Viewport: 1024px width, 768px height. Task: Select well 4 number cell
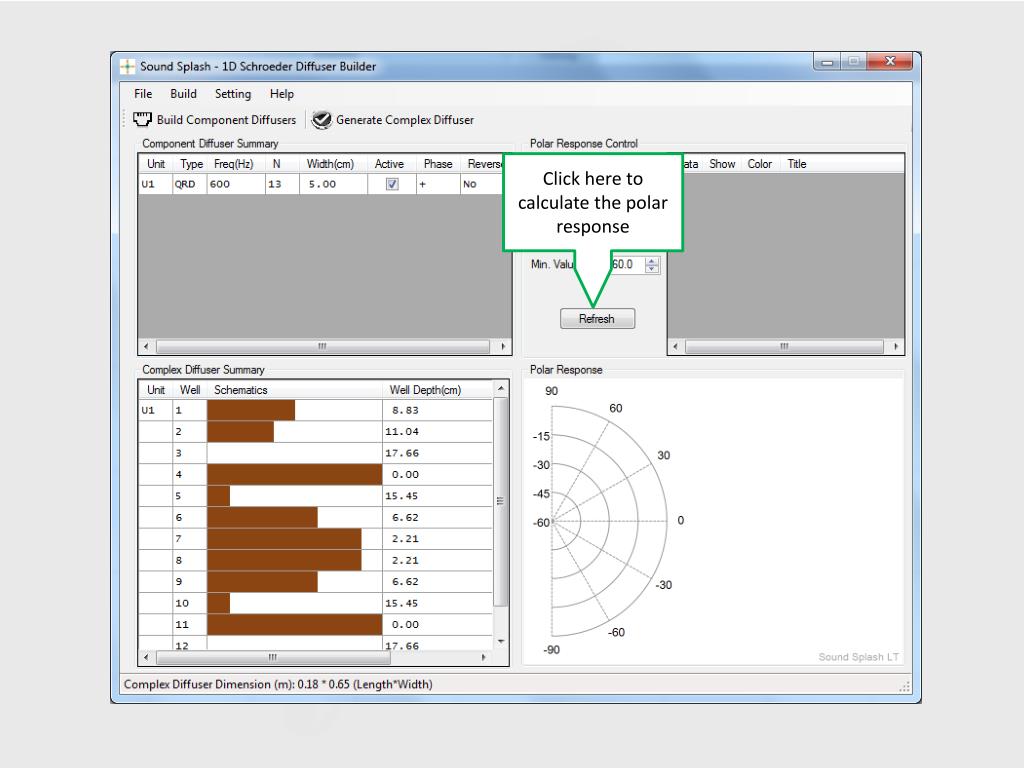pos(189,475)
